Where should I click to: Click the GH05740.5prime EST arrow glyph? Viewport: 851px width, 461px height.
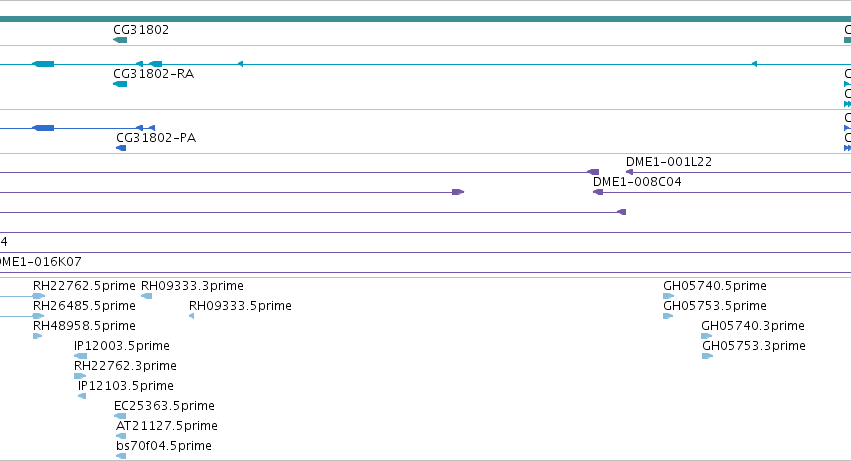click(669, 296)
